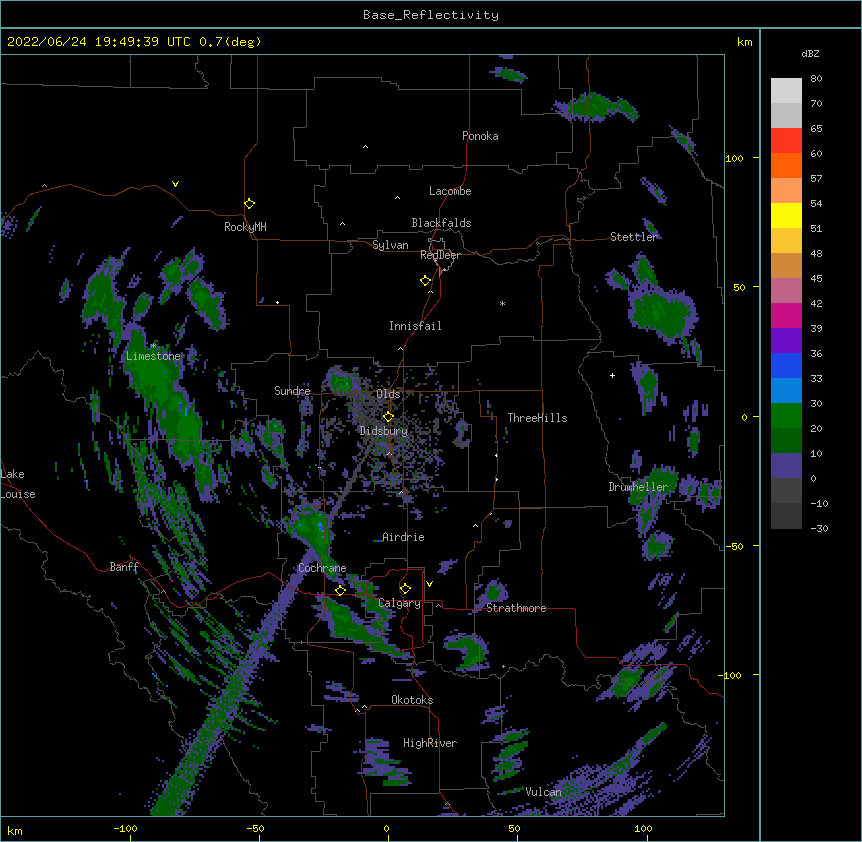The height and width of the screenshot is (842, 862).
Task: Click the yellow v marker northwest of RockyMH
Action: (x=175, y=184)
